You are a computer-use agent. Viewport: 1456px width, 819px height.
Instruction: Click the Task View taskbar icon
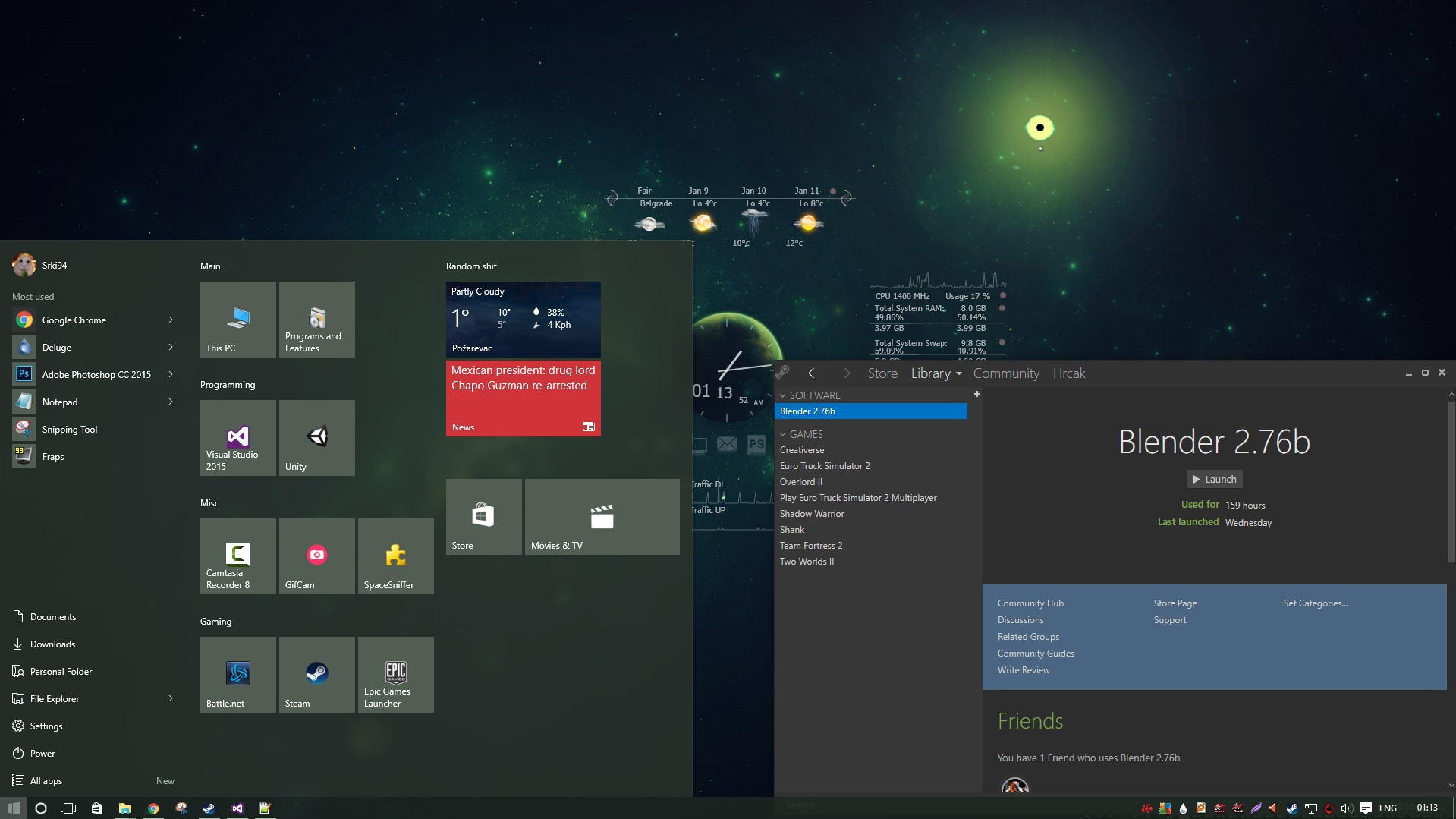[x=68, y=808]
